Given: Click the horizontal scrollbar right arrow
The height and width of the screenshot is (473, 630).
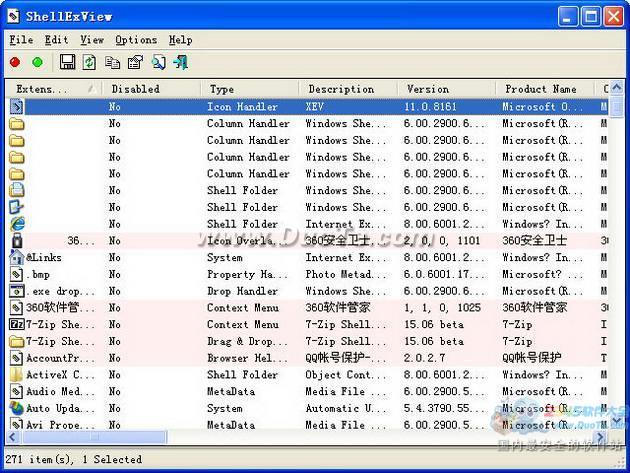Looking at the screenshot, I should [x=601, y=436].
